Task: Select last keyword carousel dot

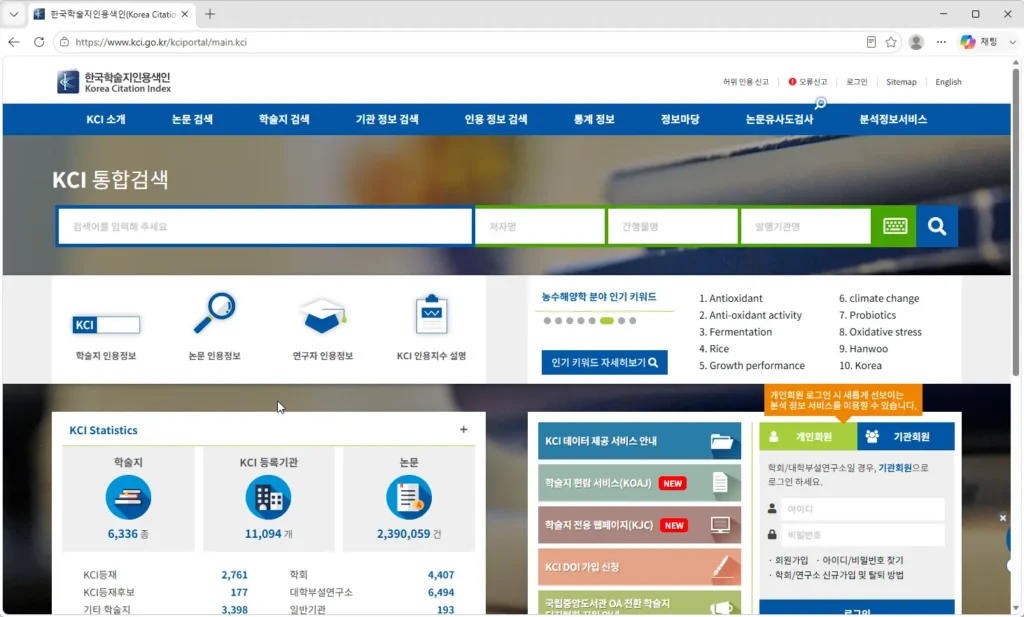Action: click(632, 321)
